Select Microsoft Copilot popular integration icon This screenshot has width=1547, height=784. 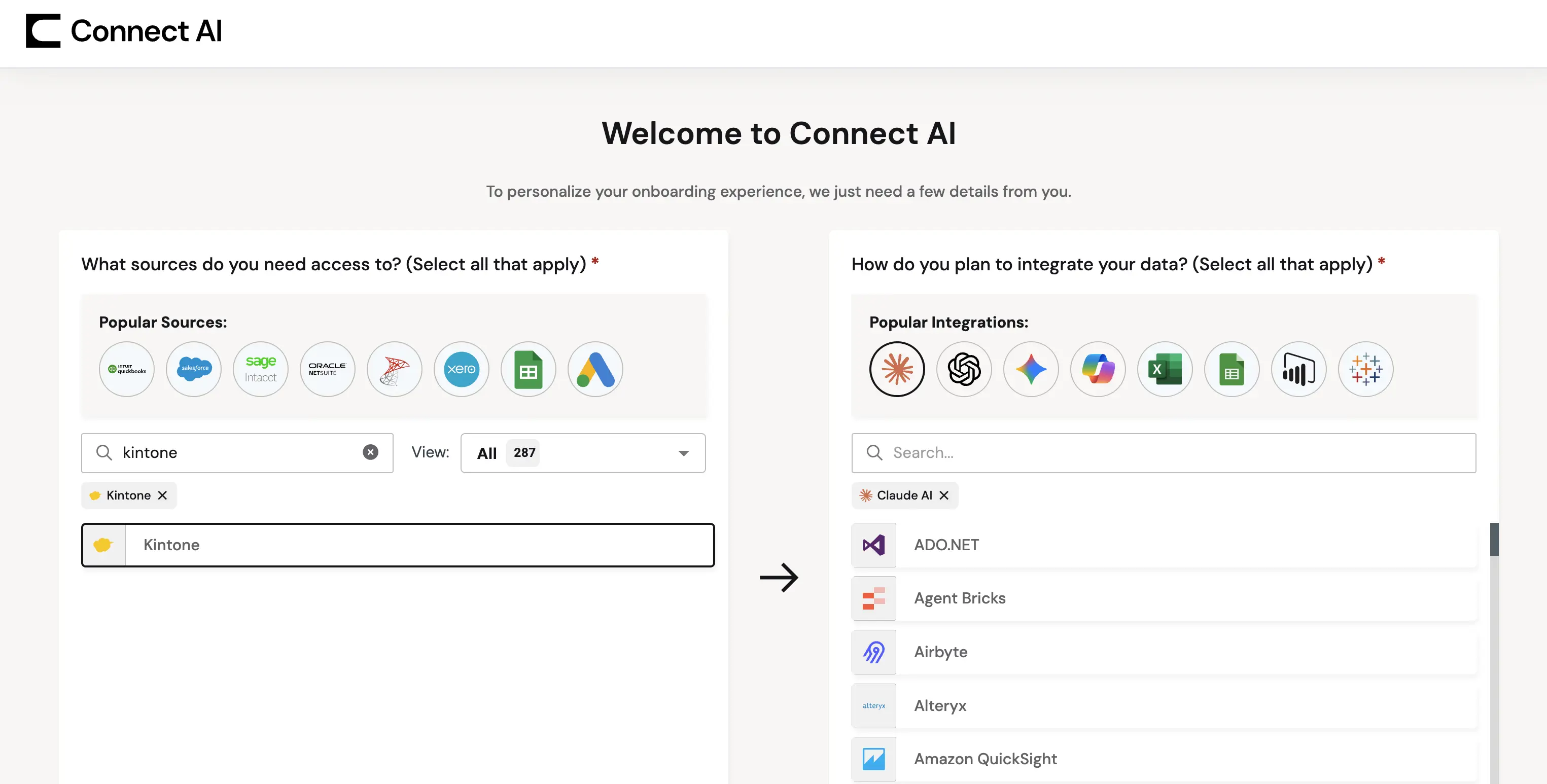click(1098, 369)
